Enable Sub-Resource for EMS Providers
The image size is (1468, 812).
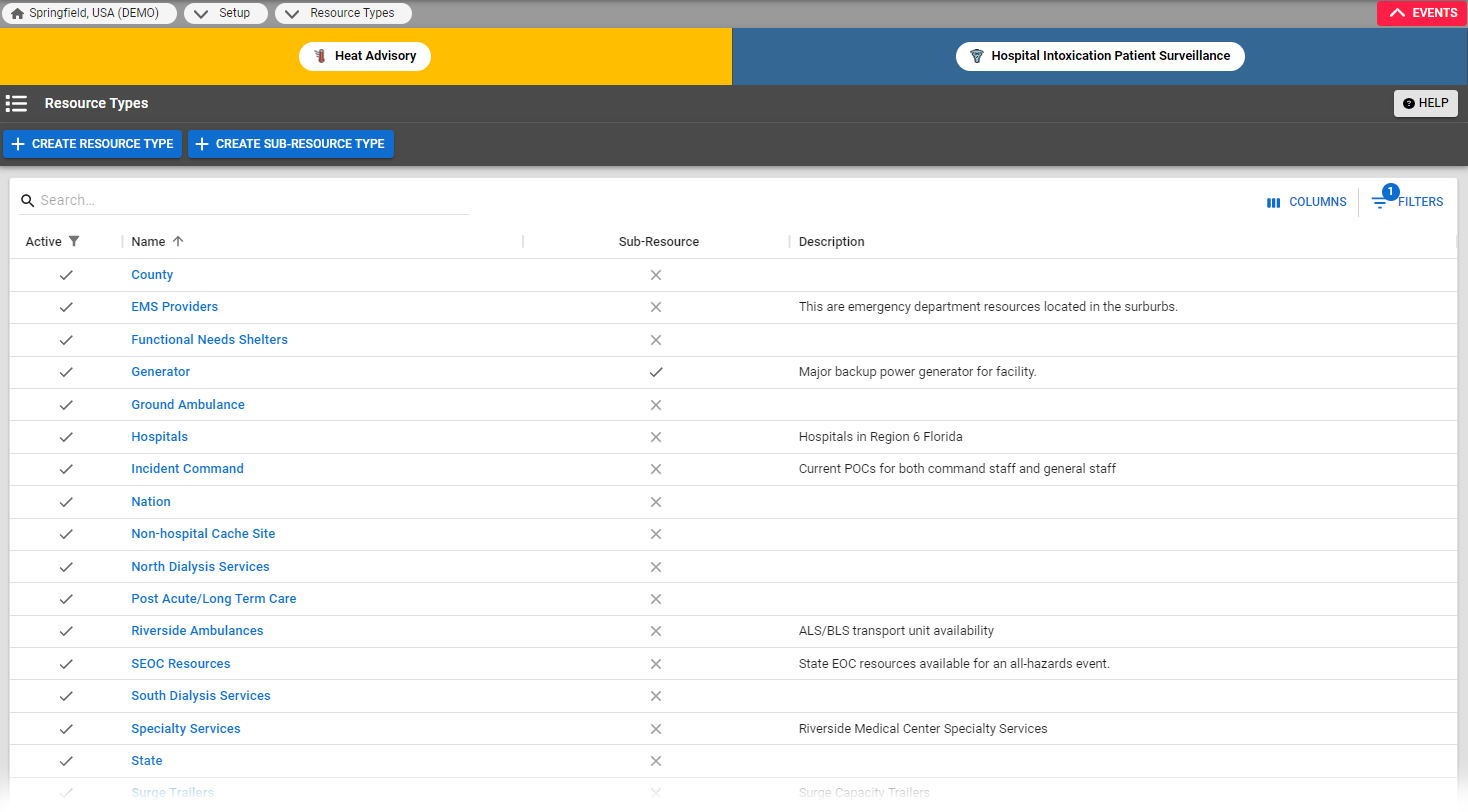click(656, 307)
